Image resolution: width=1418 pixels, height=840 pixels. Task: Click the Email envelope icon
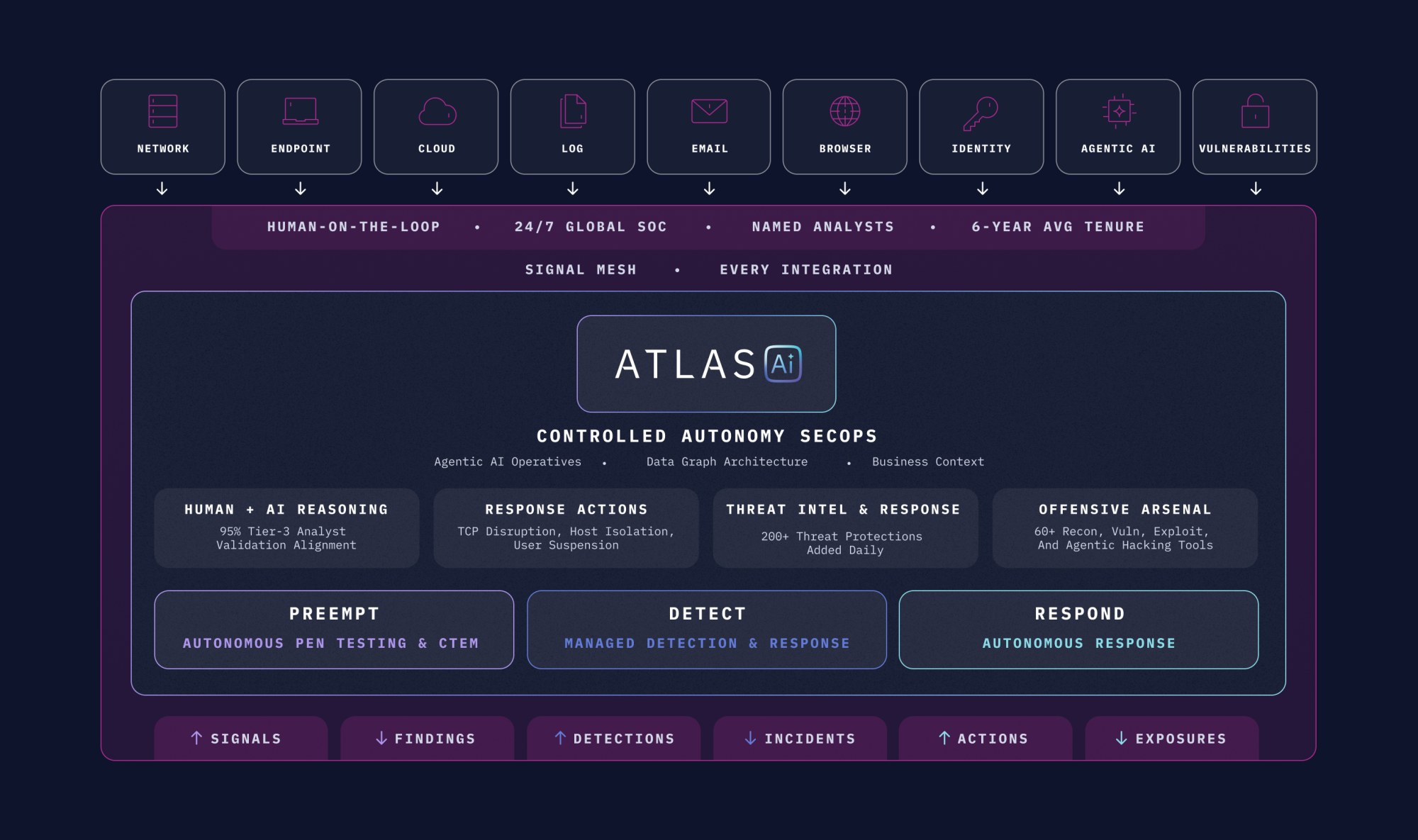pyautogui.click(x=709, y=111)
